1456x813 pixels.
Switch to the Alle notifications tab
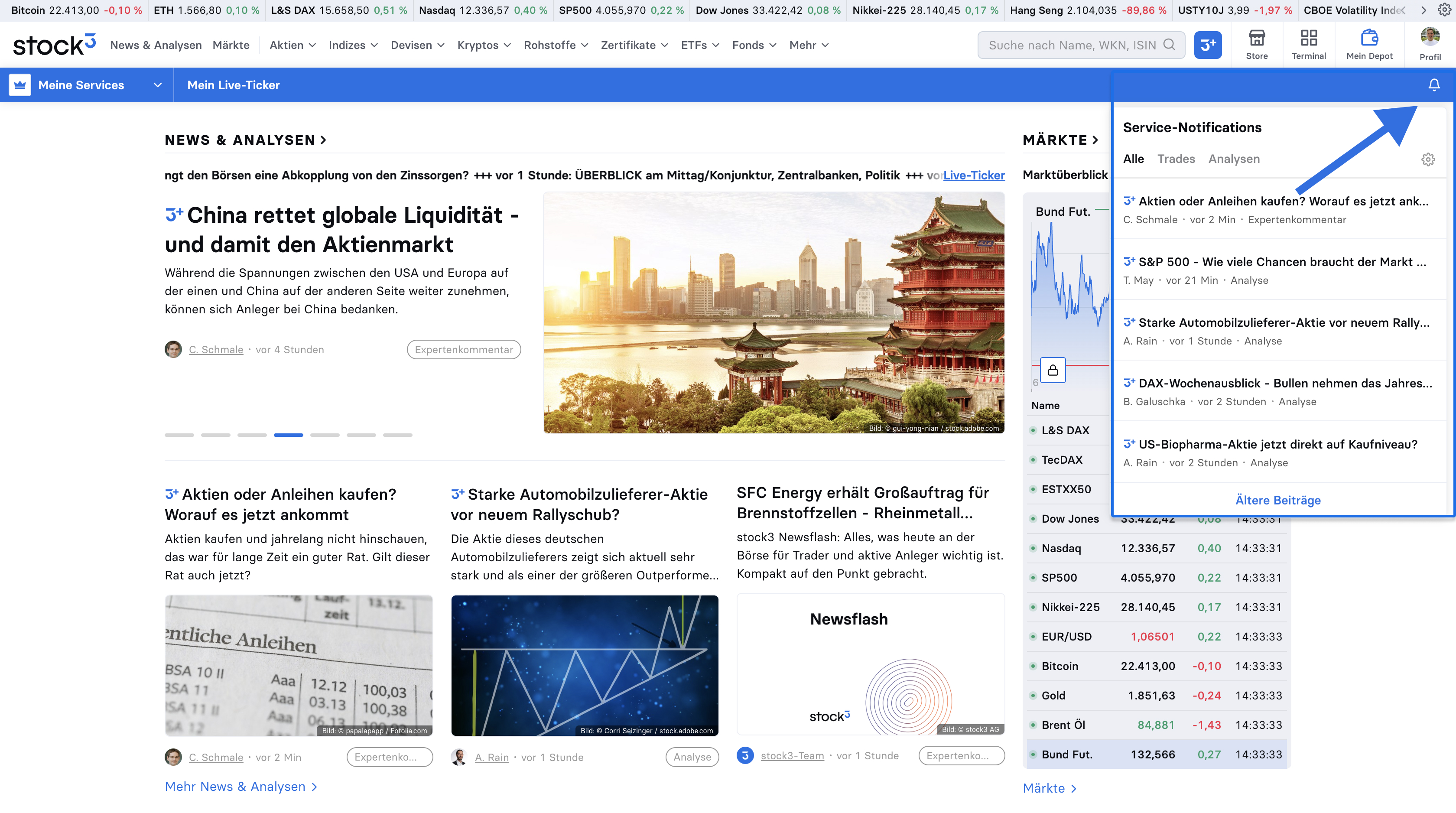pyautogui.click(x=1133, y=159)
